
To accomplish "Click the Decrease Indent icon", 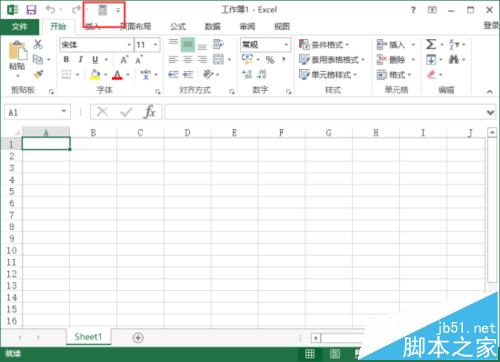I will (173, 74).
